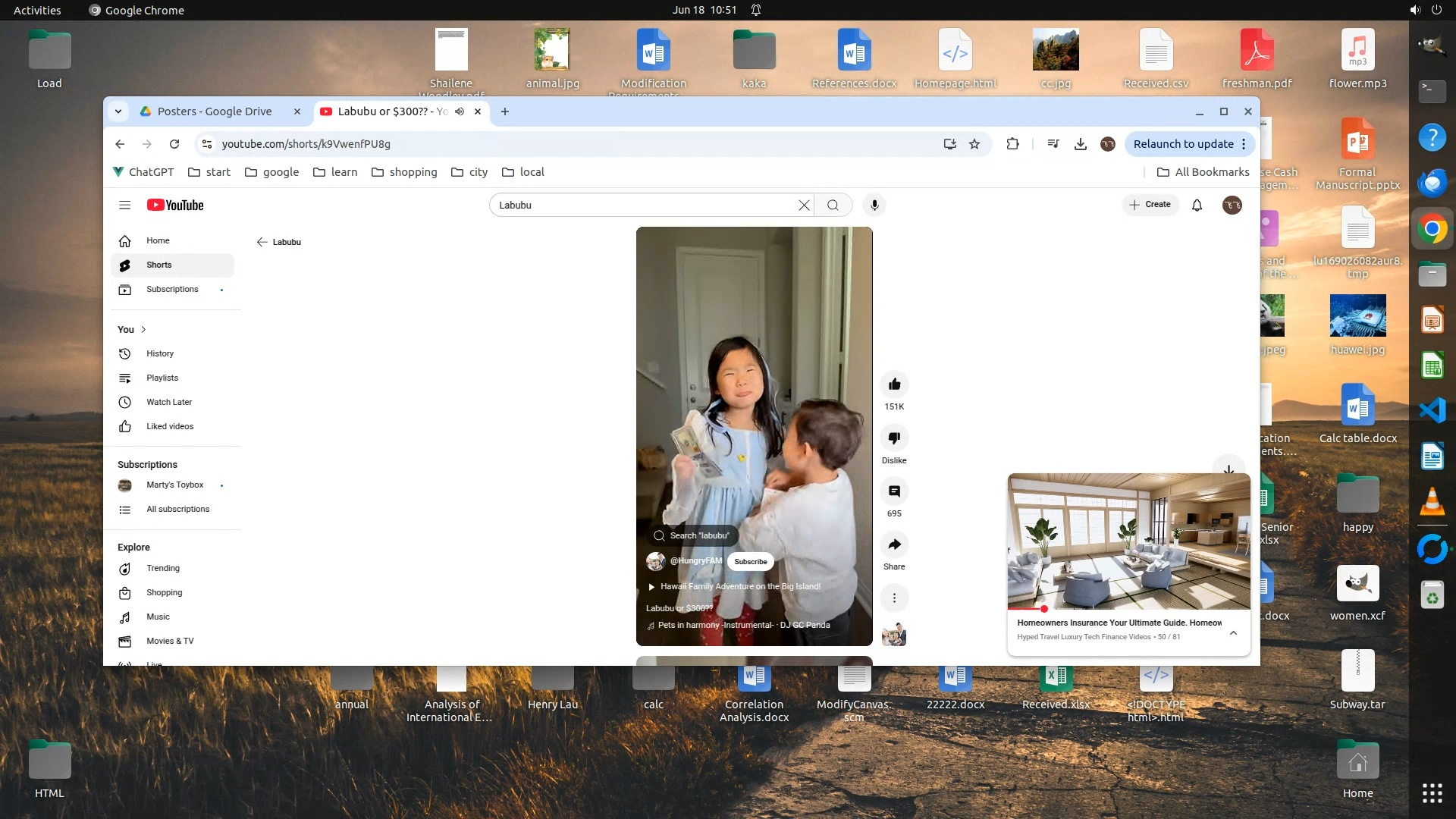The width and height of the screenshot is (1456, 819).
Task: Open YouTube notifications bell
Action: click(x=1197, y=205)
